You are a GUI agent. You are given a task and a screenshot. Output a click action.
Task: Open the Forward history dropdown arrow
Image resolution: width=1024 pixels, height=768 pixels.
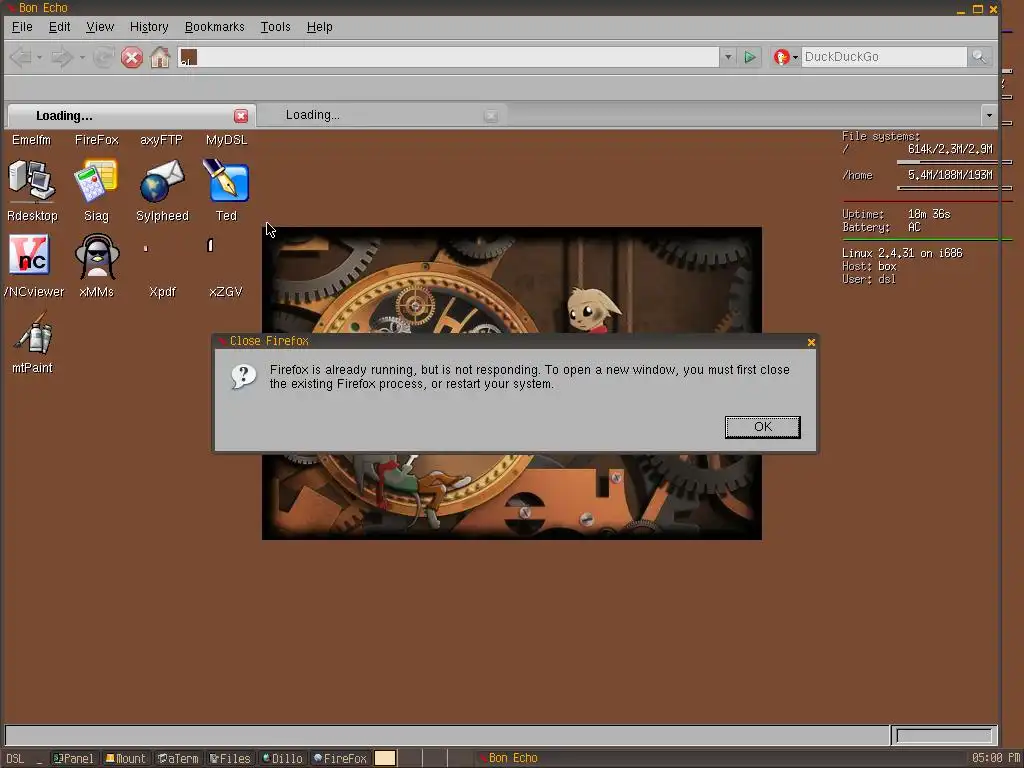[x=82, y=57]
